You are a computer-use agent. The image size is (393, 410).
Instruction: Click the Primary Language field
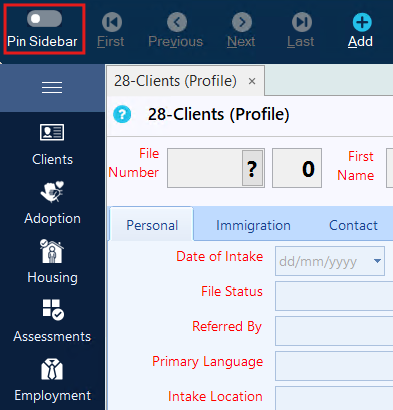(x=334, y=366)
